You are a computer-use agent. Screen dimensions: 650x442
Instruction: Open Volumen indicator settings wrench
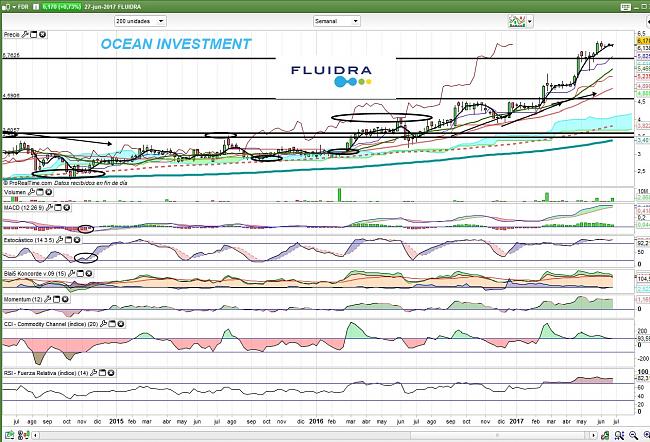pyautogui.click(x=31, y=192)
